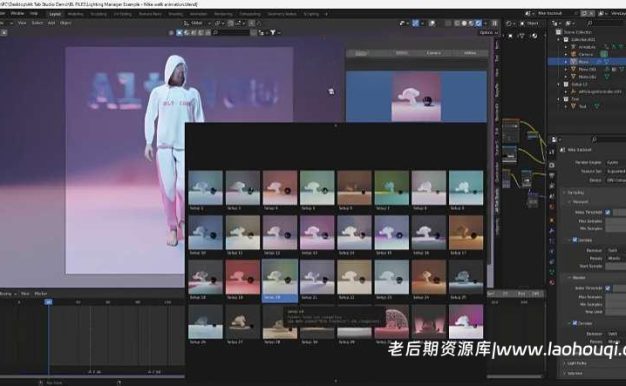The width and height of the screenshot is (626, 386).
Task: Switch to the Modeling workspace tab
Action: pyautogui.click(x=75, y=14)
